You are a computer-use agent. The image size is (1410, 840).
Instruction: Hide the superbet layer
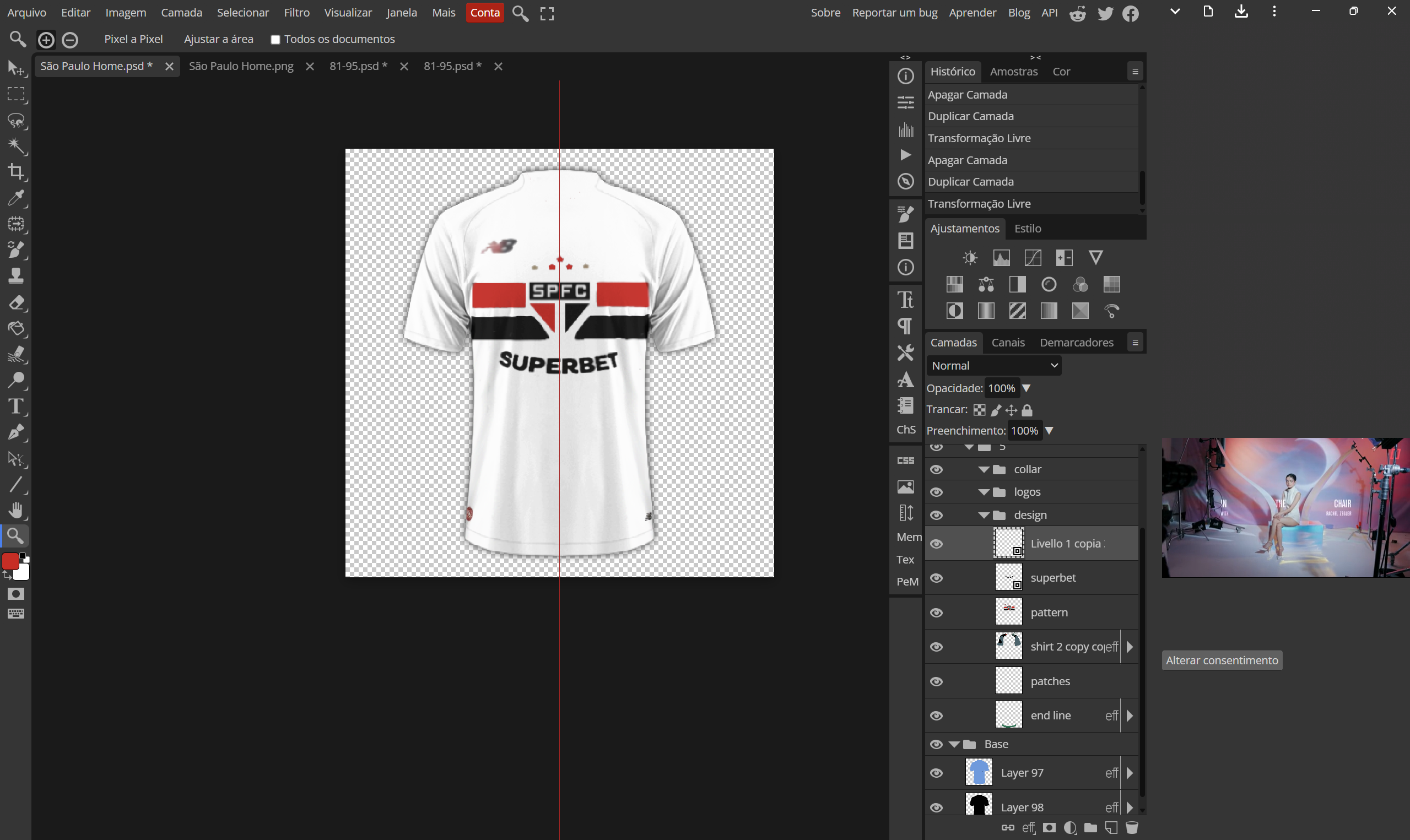[936, 578]
